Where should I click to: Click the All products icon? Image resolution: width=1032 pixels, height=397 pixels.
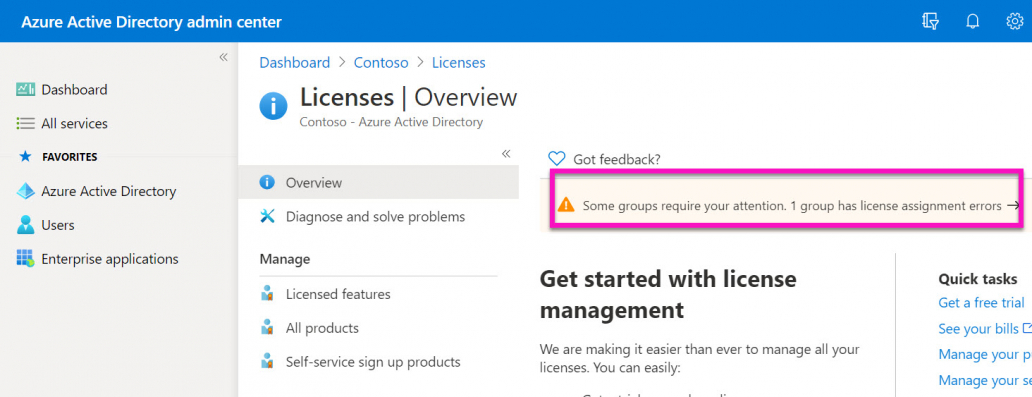(267, 327)
